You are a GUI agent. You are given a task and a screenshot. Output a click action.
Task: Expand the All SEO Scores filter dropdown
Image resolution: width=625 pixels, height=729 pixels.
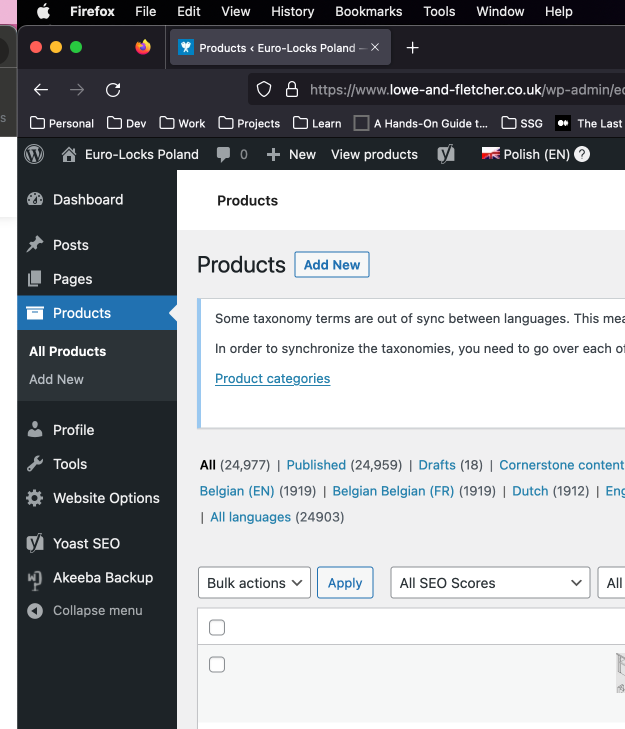coord(490,583)
